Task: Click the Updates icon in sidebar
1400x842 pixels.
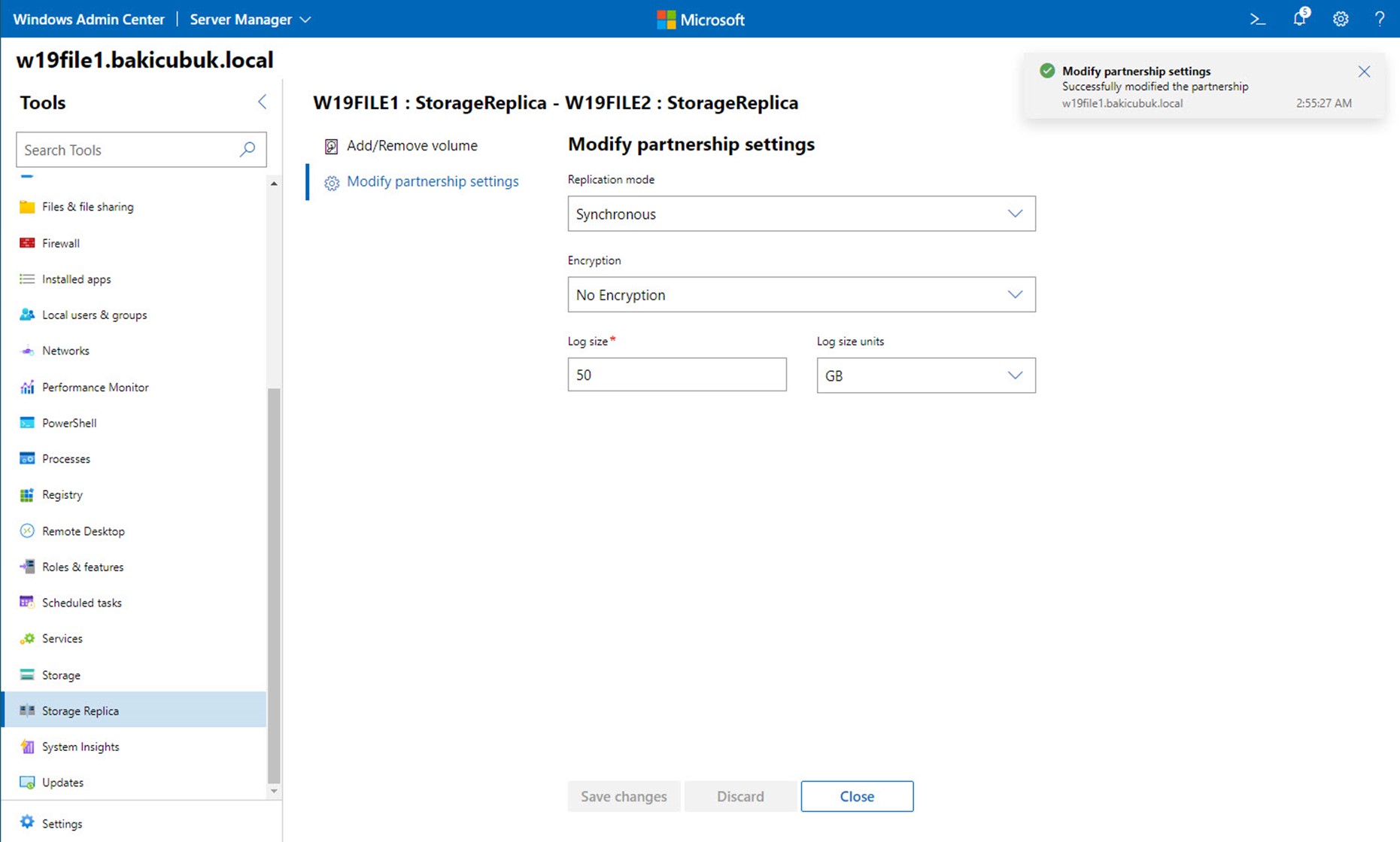Action: click(27, 783)
